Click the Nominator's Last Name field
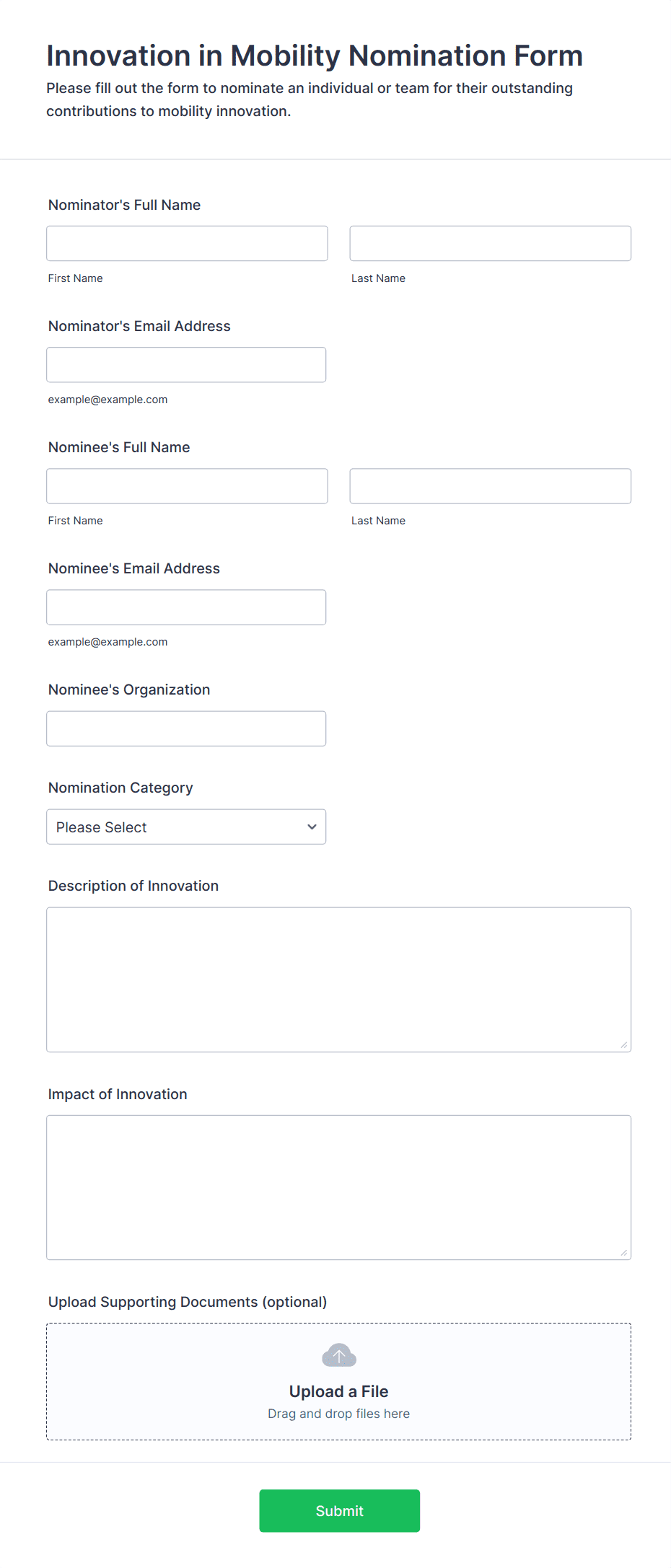This screenshot has width=671, height=1568. [x=490, y=244]
